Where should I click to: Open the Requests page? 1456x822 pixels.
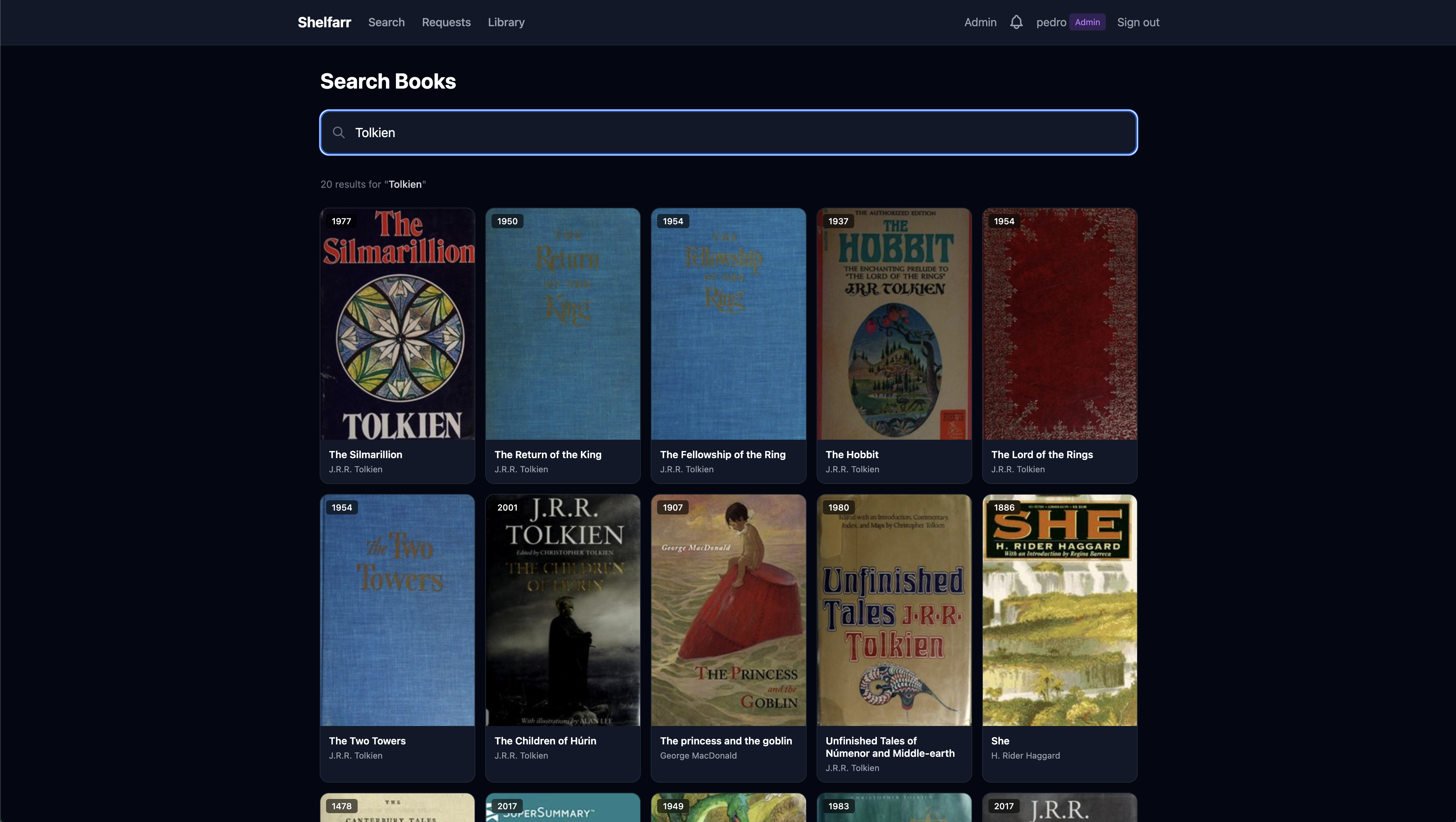pyautogui.click(x=446, y=22)
